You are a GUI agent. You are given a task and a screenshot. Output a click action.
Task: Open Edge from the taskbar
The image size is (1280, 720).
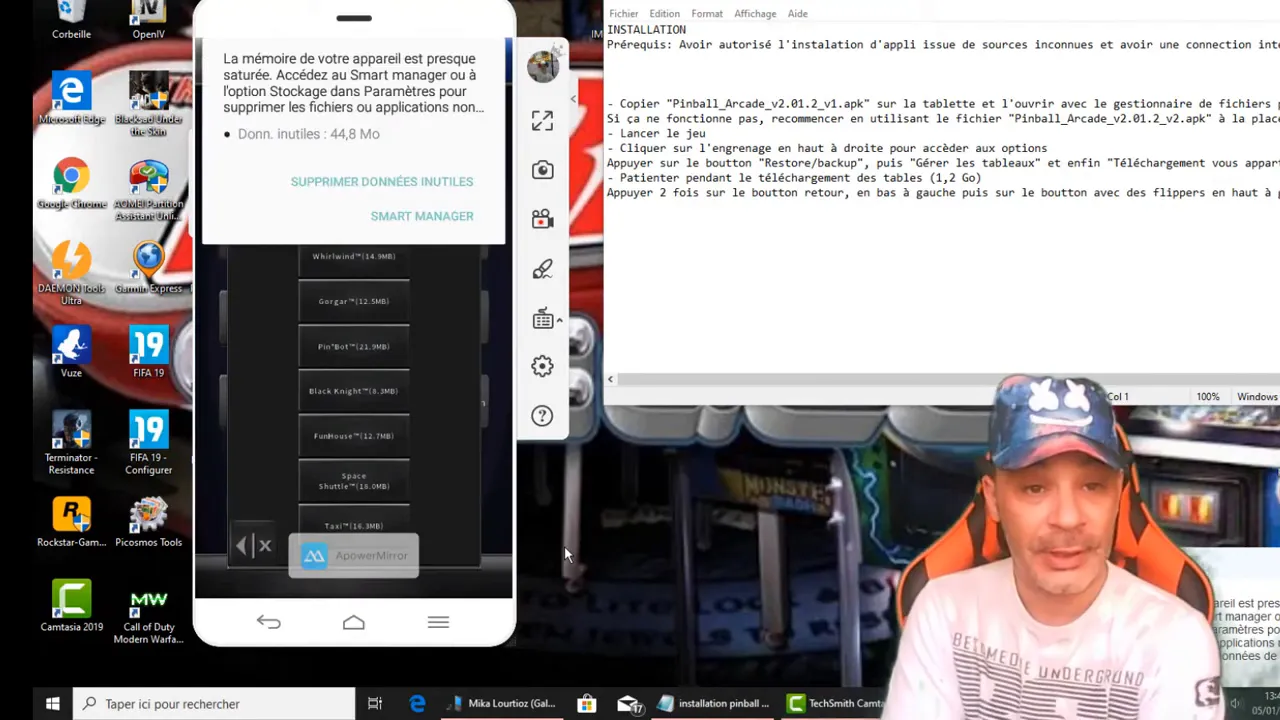417,704
